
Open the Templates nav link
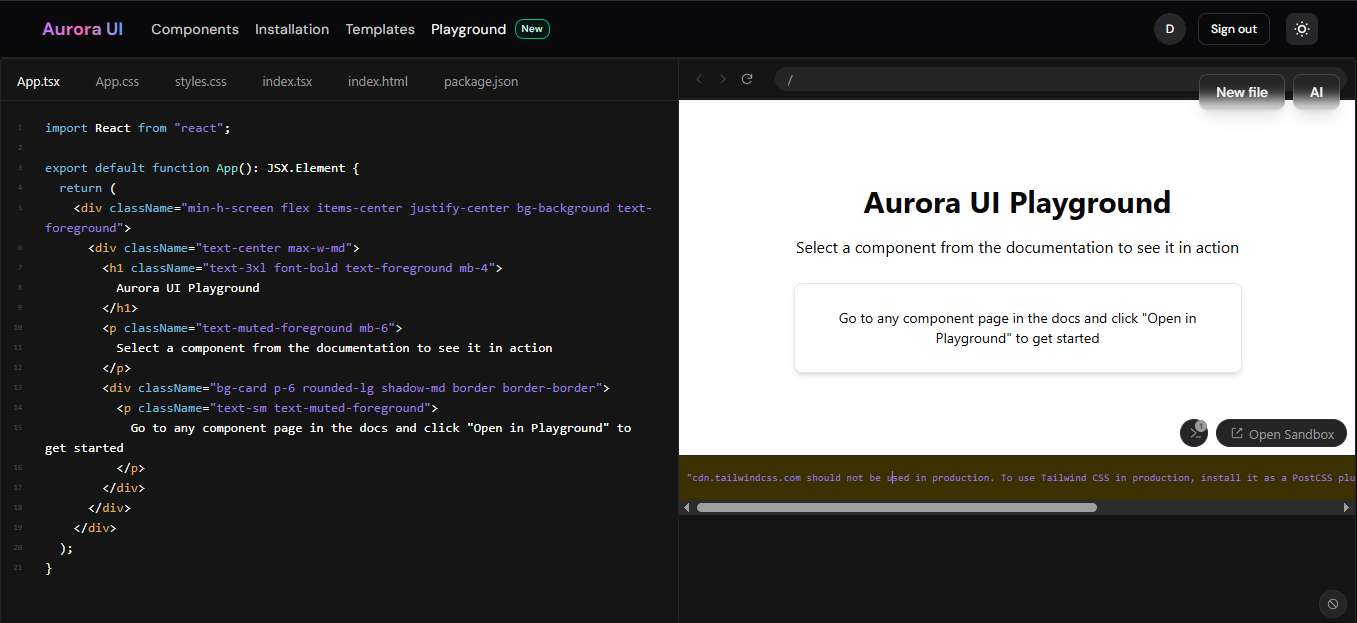[x=380, y=29]
